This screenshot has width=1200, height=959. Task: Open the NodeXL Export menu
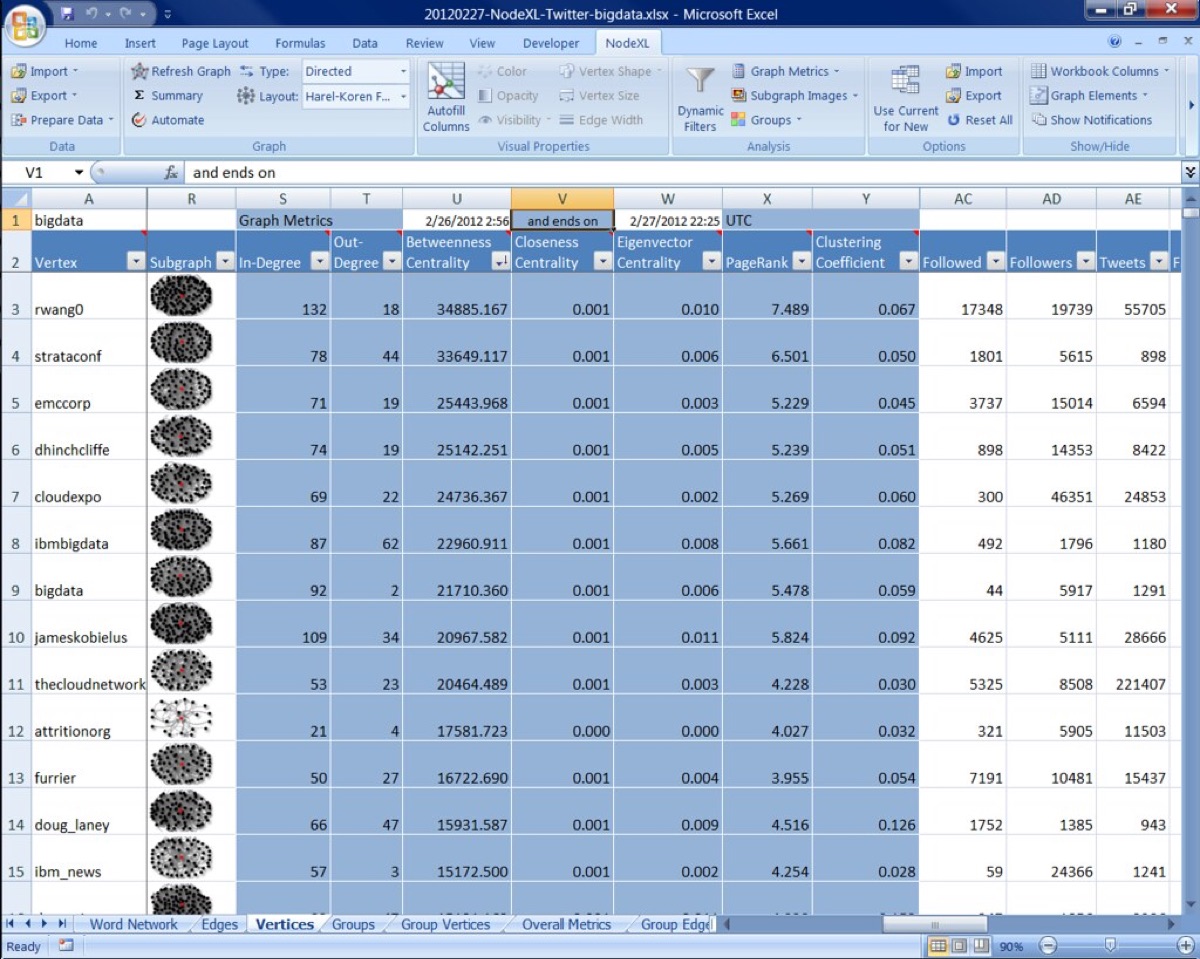point(46,96)
